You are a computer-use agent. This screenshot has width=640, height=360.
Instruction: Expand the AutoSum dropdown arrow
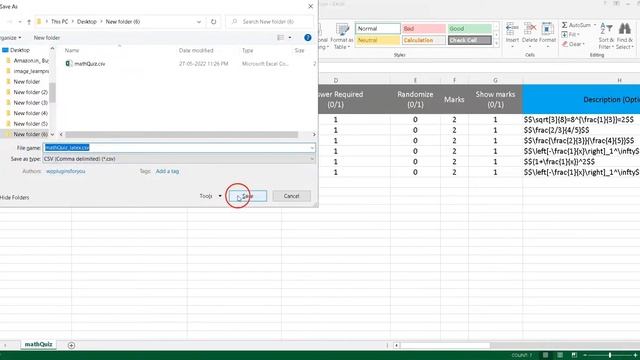tap(595, 25)
